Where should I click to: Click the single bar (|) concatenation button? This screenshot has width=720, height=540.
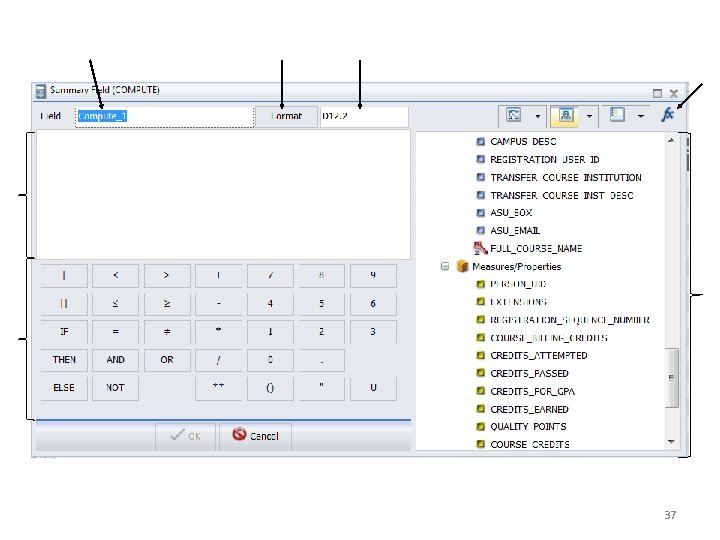coord(64,276)
